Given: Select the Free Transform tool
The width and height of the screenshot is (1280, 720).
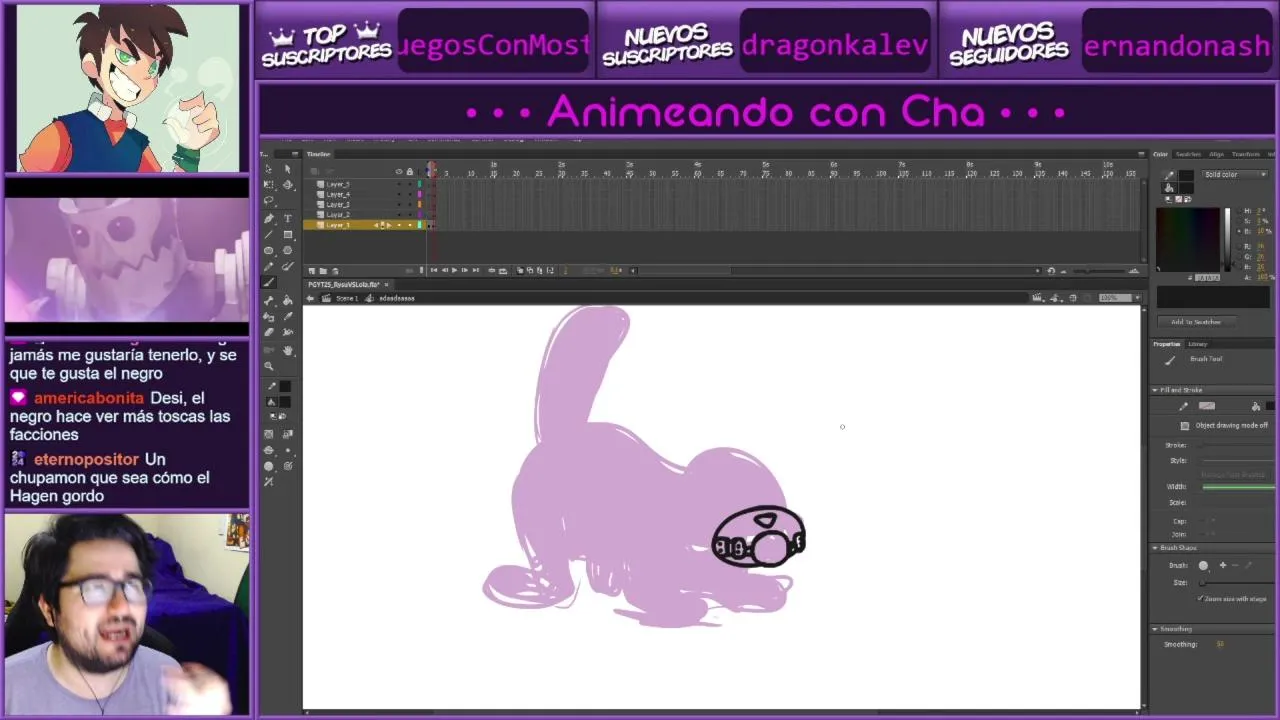Looking at the screenshot, I should point(268,185).
